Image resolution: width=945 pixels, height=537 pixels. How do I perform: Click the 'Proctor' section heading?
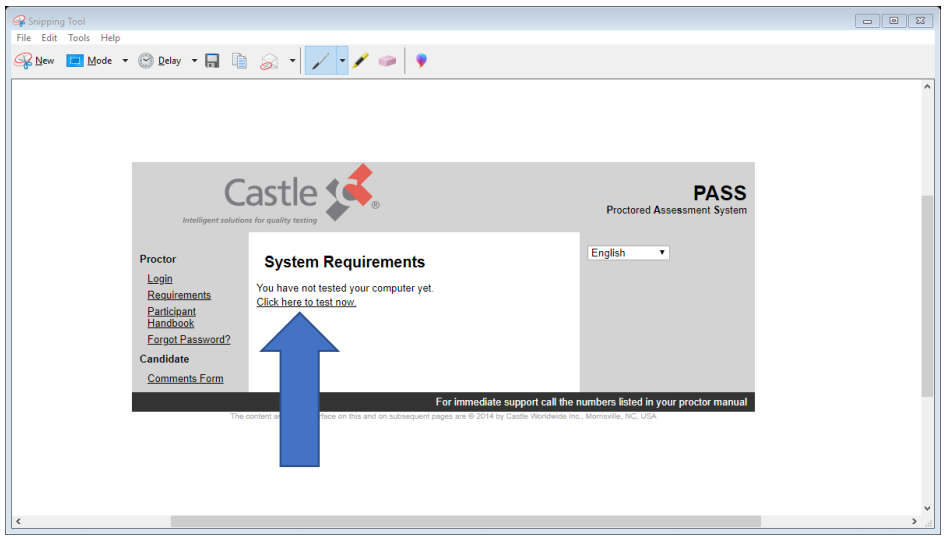coord(158,259)
